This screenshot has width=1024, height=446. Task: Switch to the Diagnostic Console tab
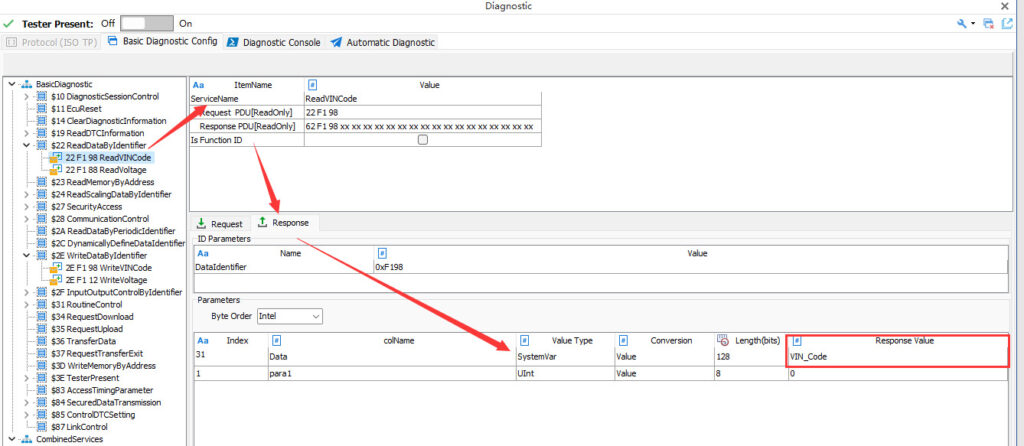pyautogui.click(x=274, y=42)
